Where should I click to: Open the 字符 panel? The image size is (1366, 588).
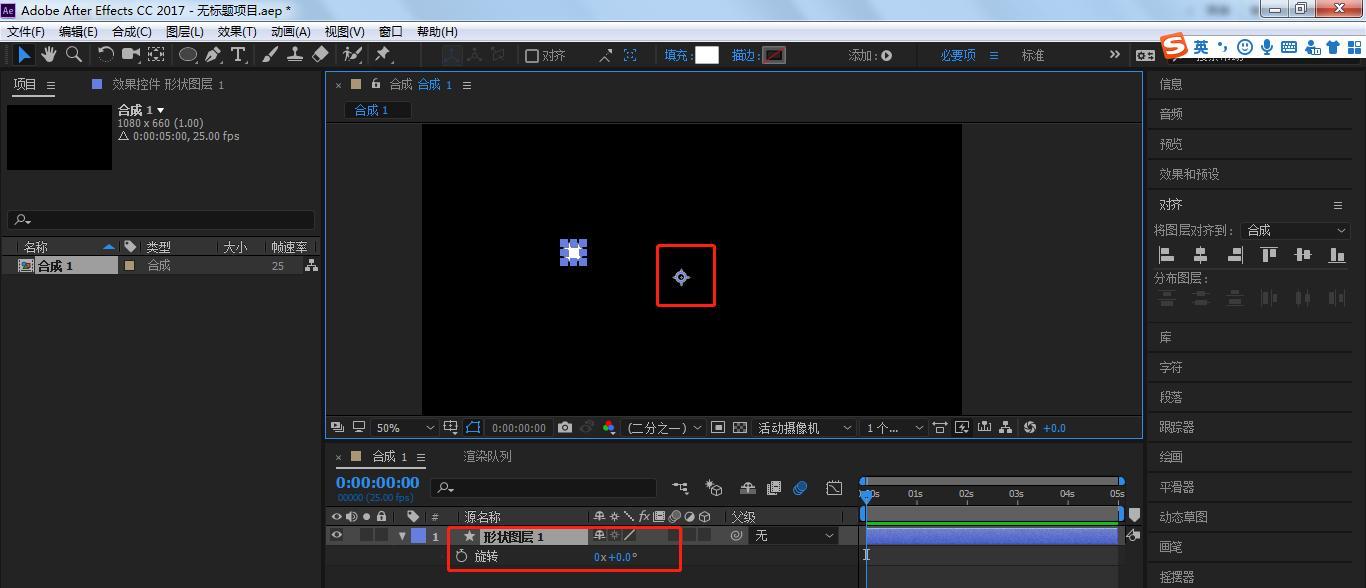coord(1171,367)
